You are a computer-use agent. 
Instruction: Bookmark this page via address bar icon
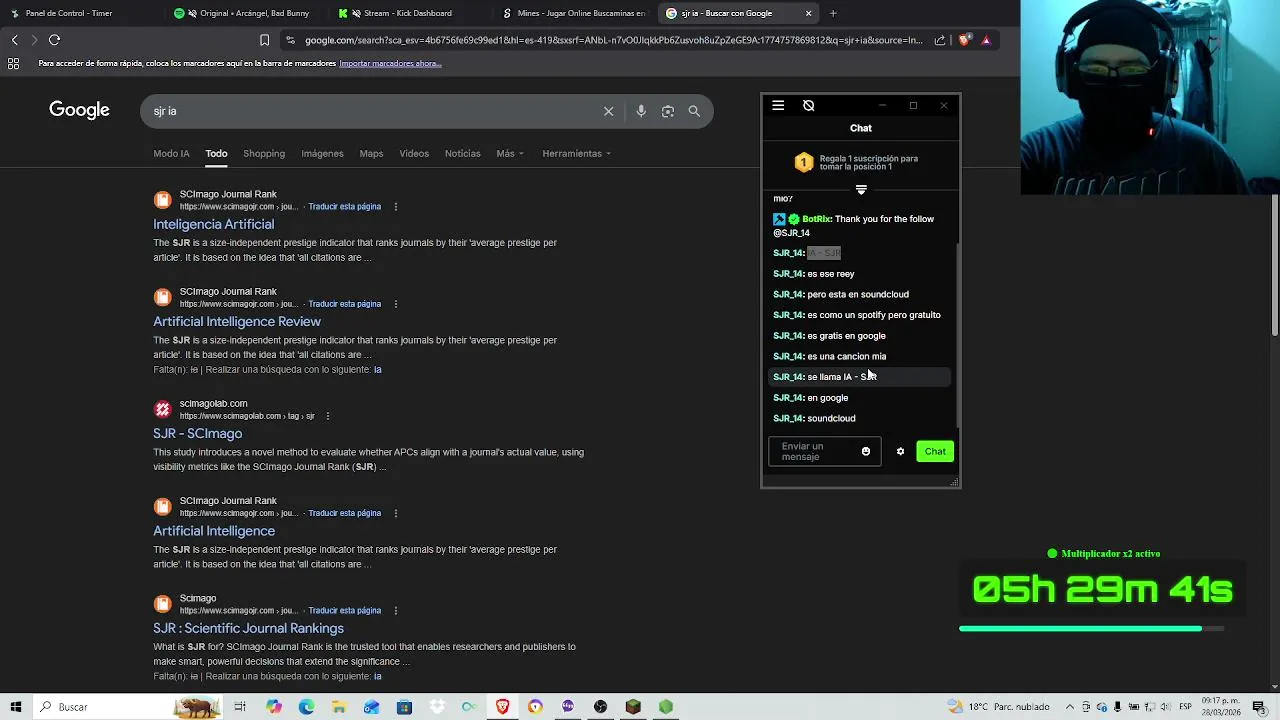[264, 40]
